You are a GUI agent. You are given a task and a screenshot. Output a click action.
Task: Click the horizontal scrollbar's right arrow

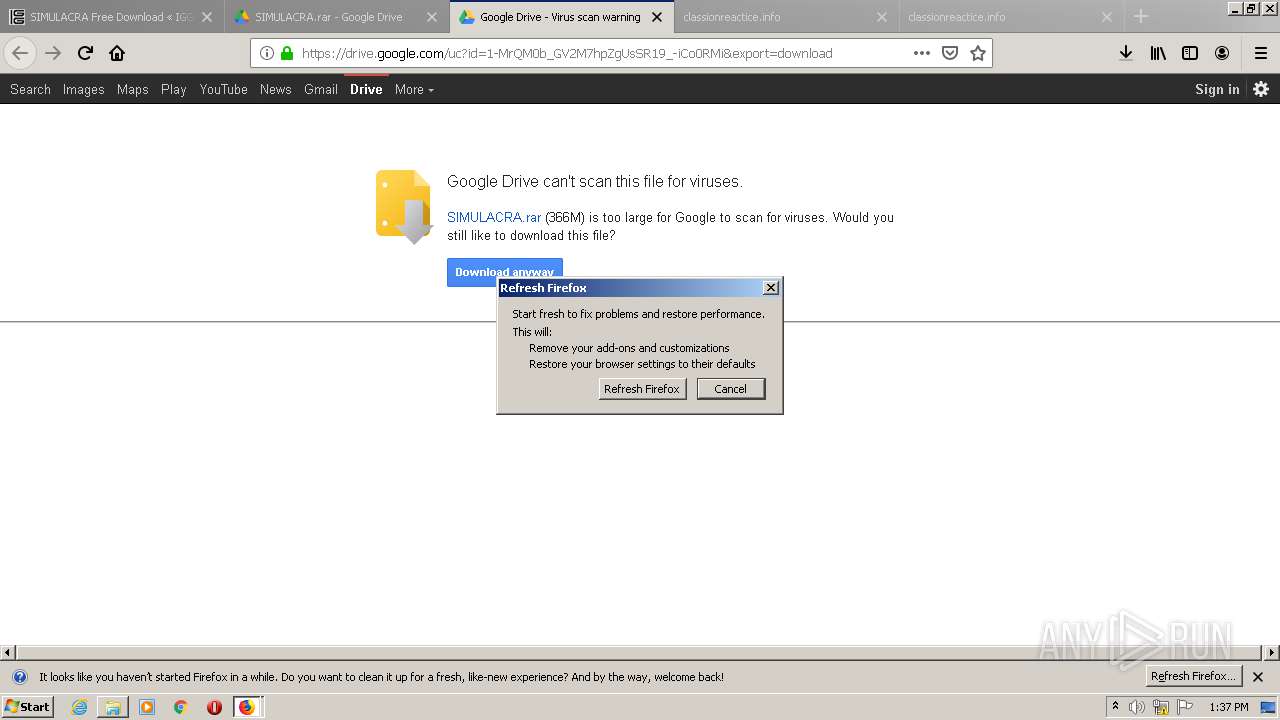[x=1272, y=653]
